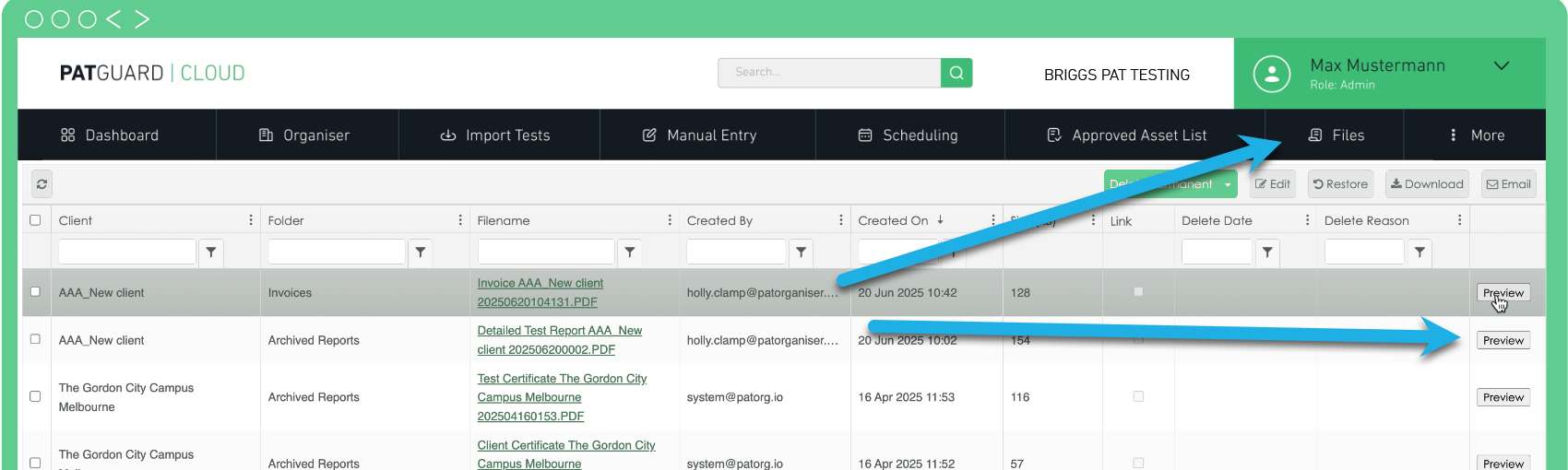Click the Download toolbar button
The image size is (1568, 470).
pyautogui.click(x=1427, y=184)
